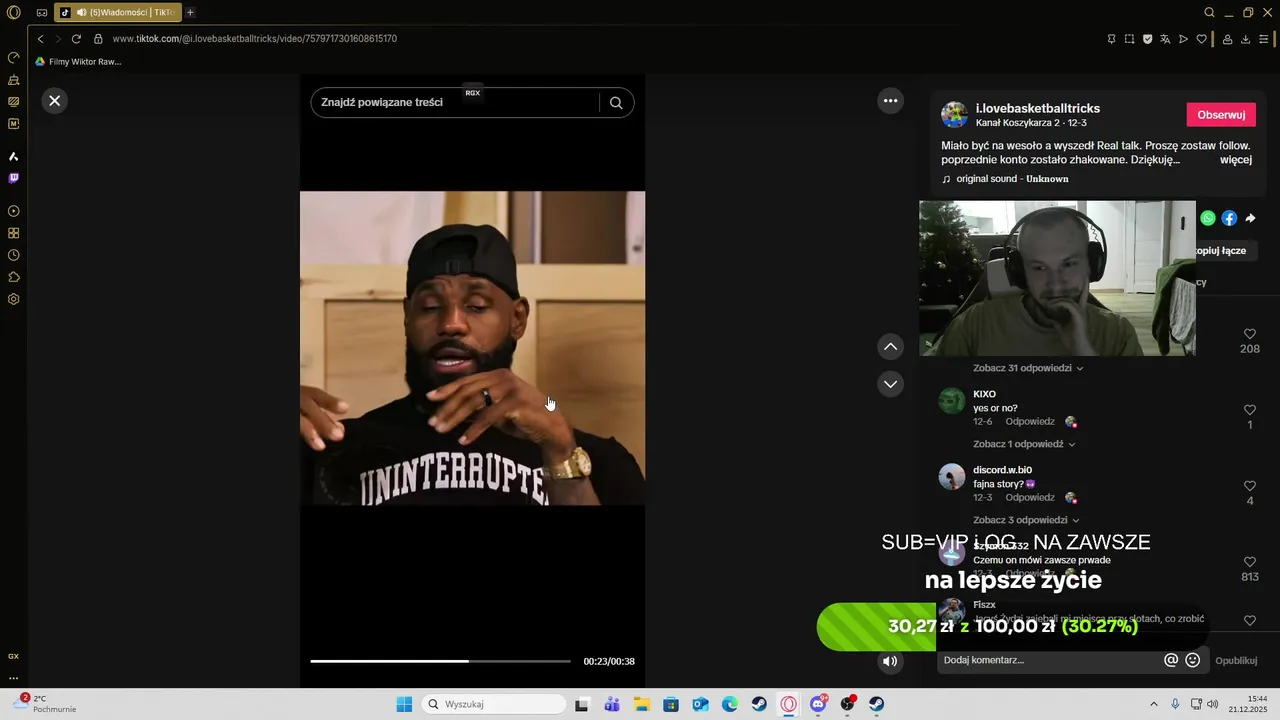Expand description with 'więcej'
Image resolution: width=1280 pixels, height=720 pixels.
click(1236, 159)
